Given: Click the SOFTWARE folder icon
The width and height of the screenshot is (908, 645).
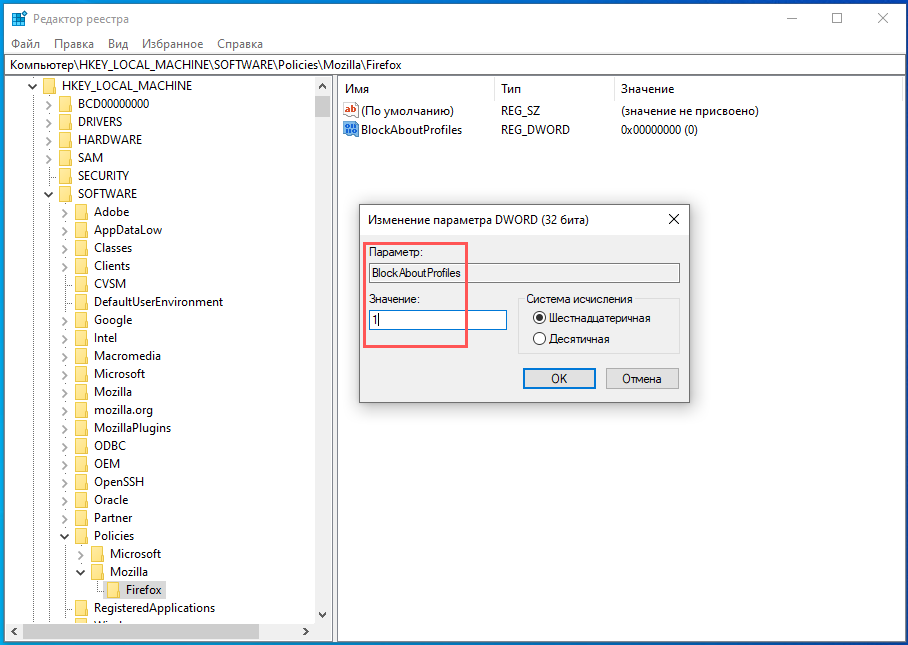Looking at the screenshot, I should pos(65,194).
